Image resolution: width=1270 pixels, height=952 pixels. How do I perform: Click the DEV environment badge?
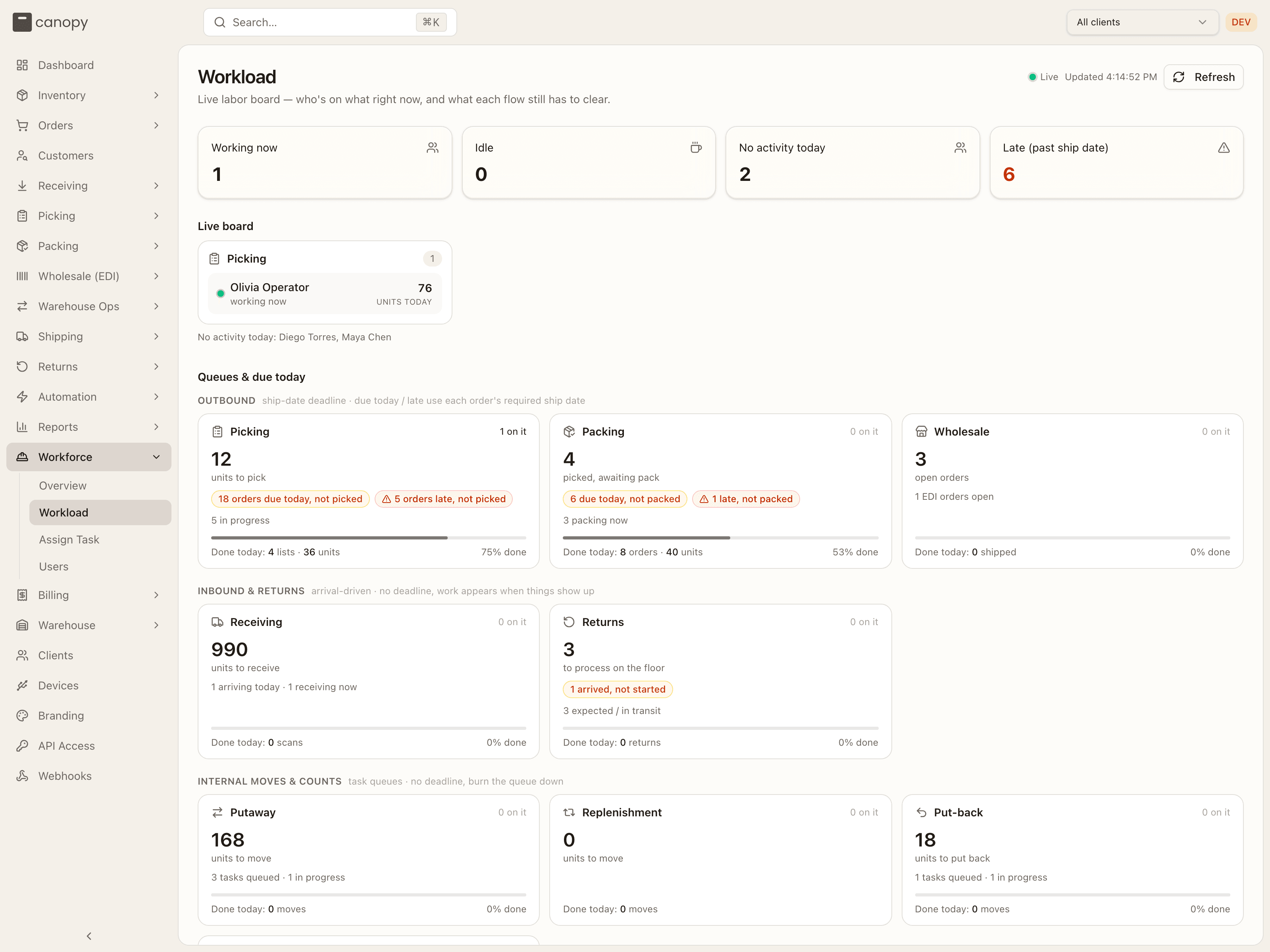1241,22
